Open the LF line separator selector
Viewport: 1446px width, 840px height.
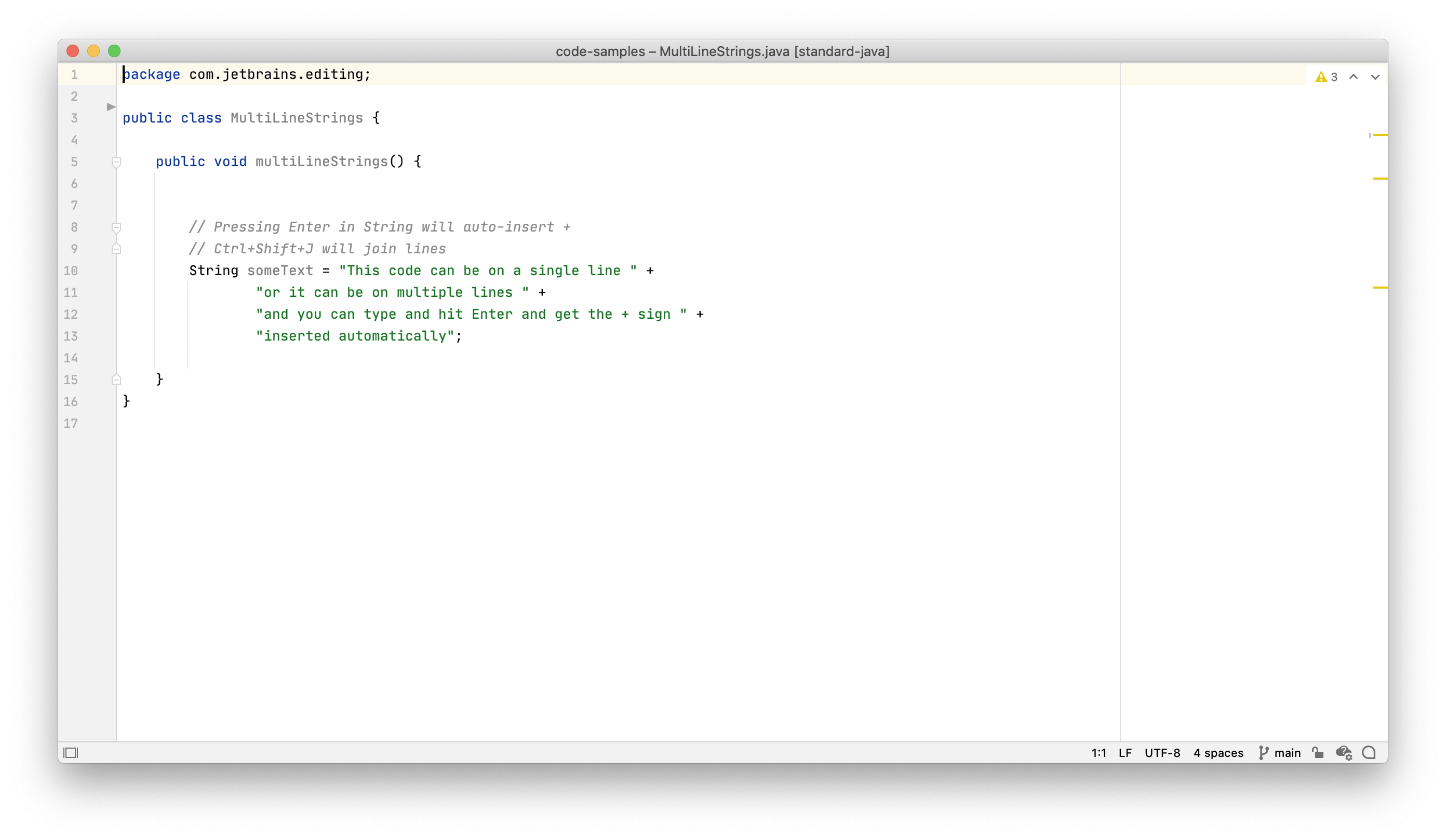pos(1125,752)
